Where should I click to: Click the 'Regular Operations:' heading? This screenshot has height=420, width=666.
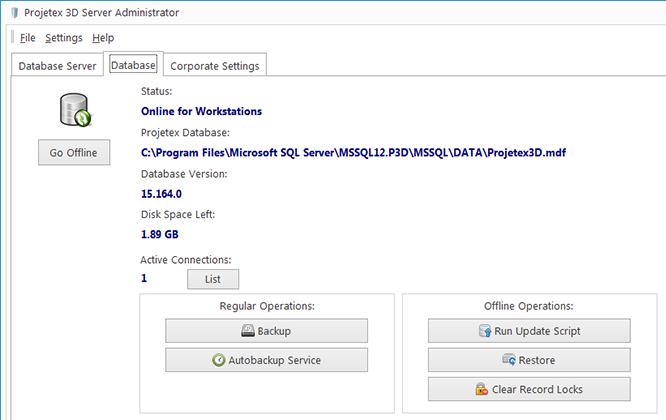point(267,306)
